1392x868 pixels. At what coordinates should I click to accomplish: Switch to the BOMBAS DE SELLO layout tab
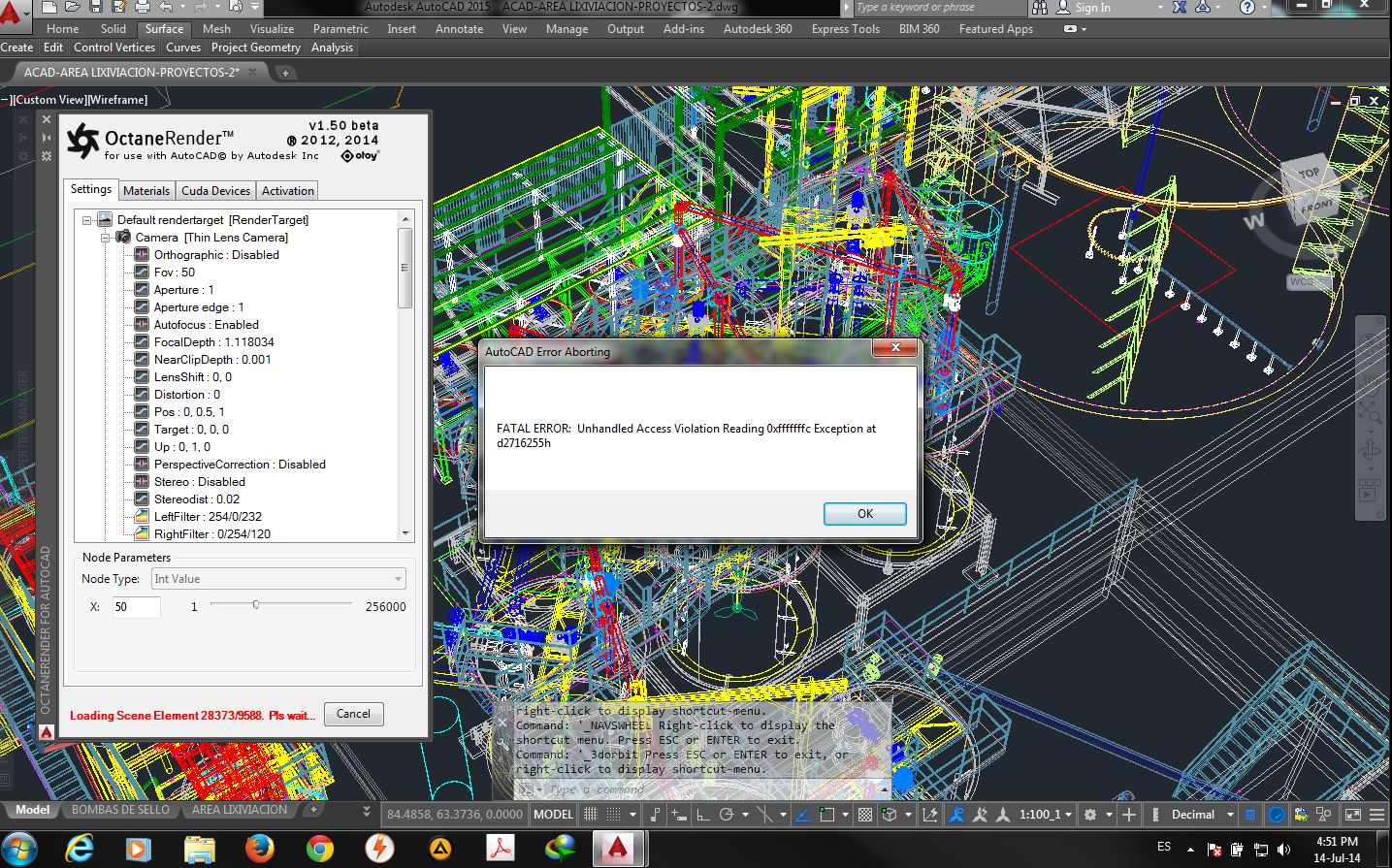click(120, 810)
